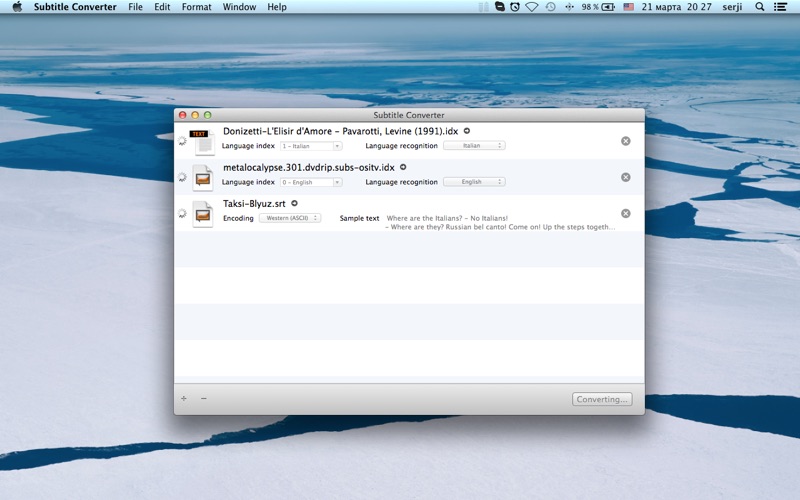Open the Format menu
This screenshot has width=800, height=500.
(x=196, y=7)
